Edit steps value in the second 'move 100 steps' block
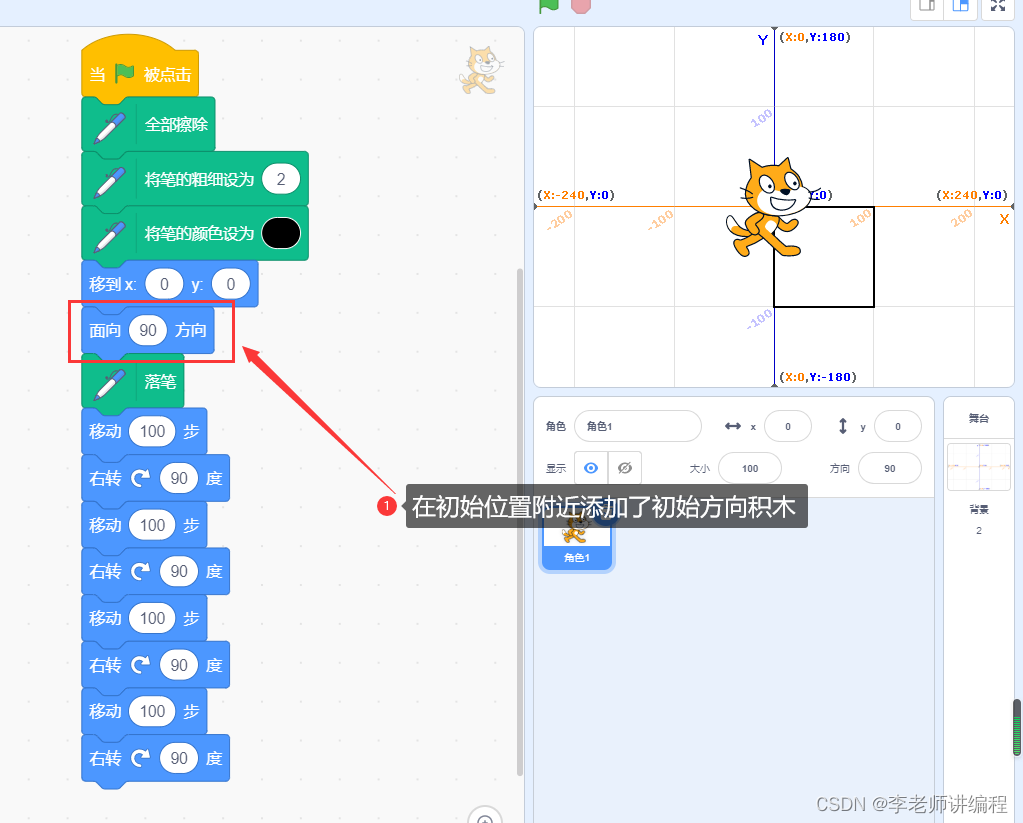Screen dimensions: 1023x823 pos(153,525)
